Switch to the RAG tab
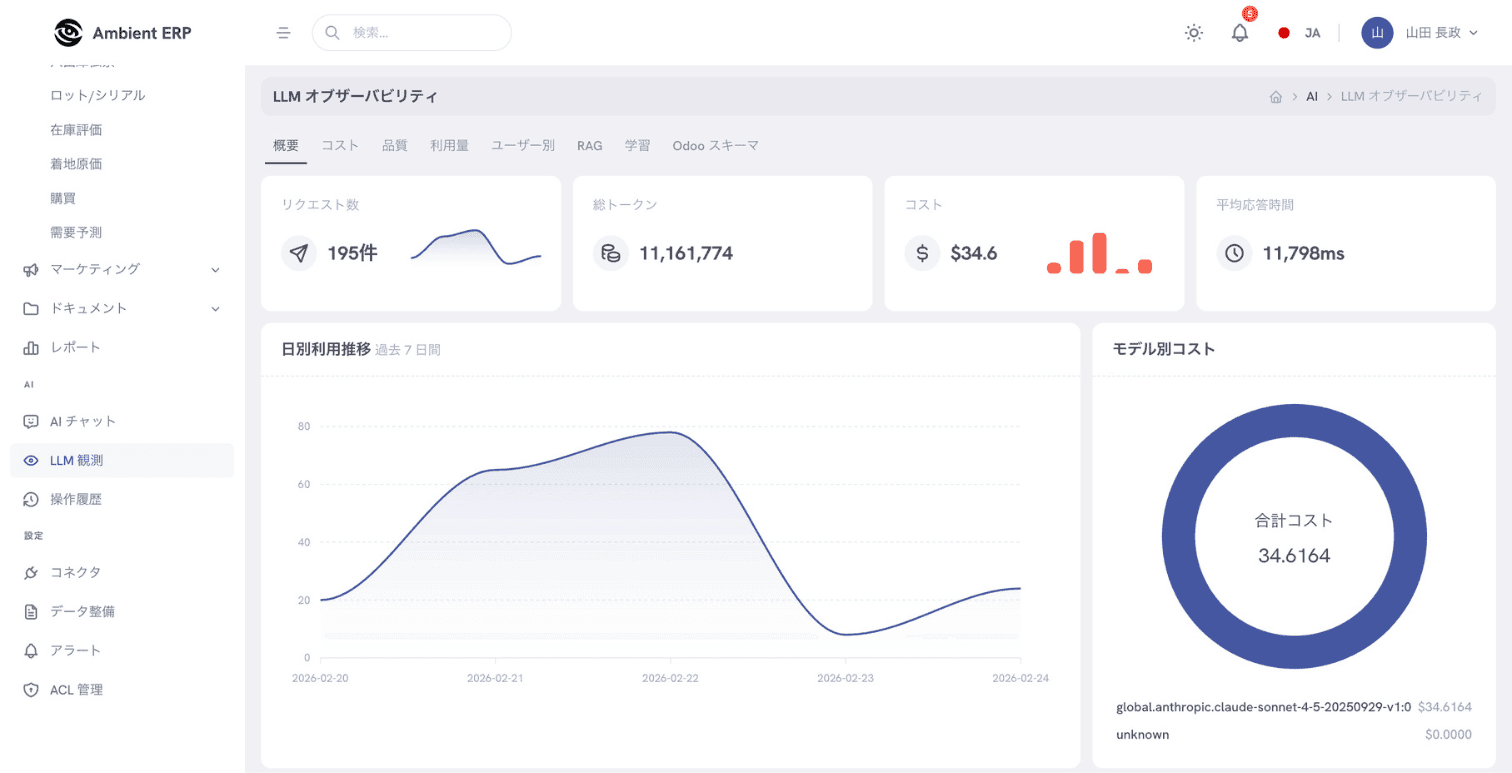This screenshot has height=773, width=1512. 589,145
